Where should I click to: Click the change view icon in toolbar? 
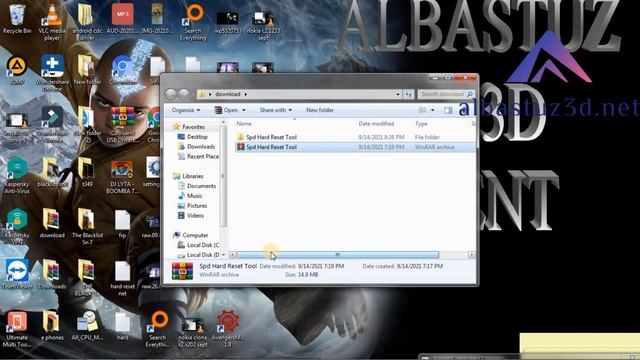tap(422, 110)
